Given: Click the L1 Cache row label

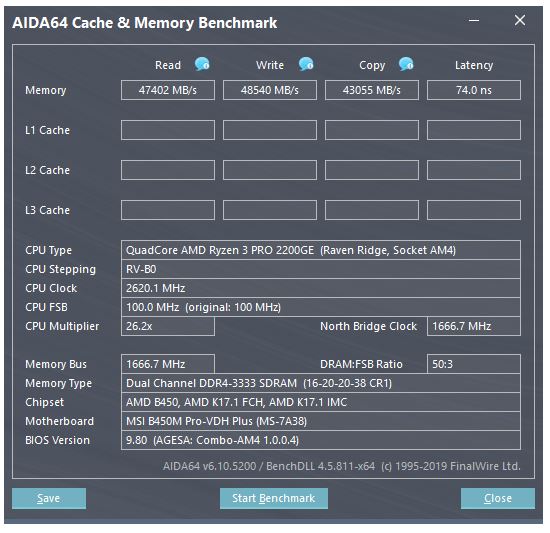Looking at the screenshot, I should click(47, 130).
